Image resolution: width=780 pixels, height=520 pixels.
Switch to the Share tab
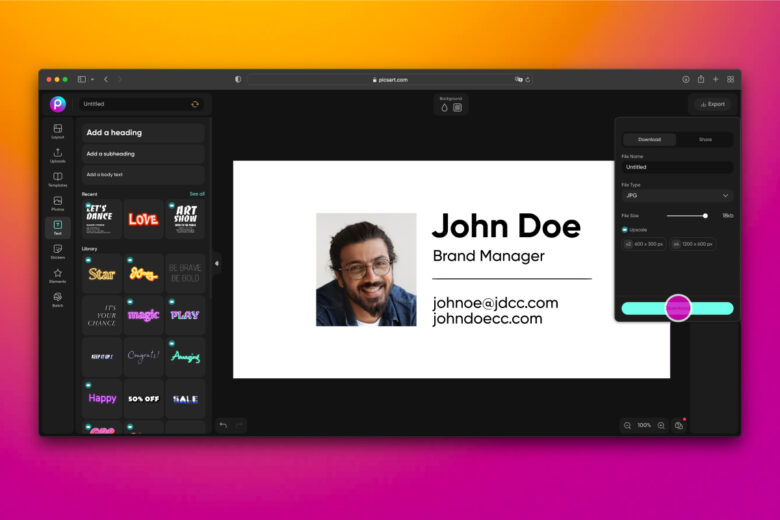tap(705, 139)
